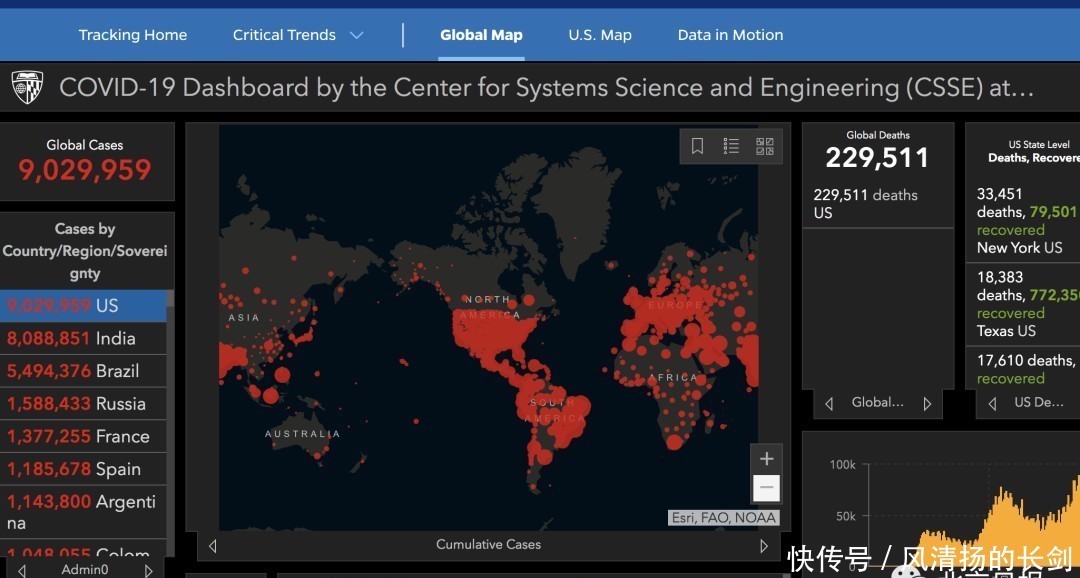Click the 100k axis label on chart
Screen dimensions: 1080x578
pyautogui.click(x=842, y=465)
